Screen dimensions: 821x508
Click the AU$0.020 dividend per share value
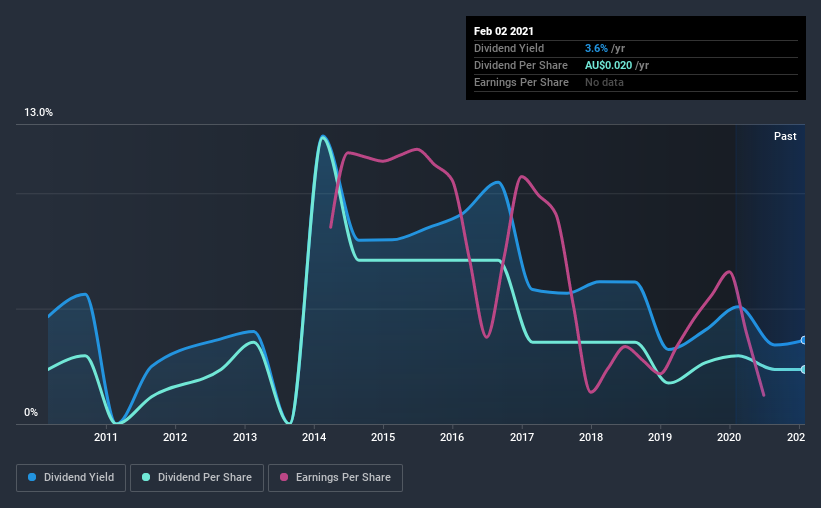(x=608, y=65)
